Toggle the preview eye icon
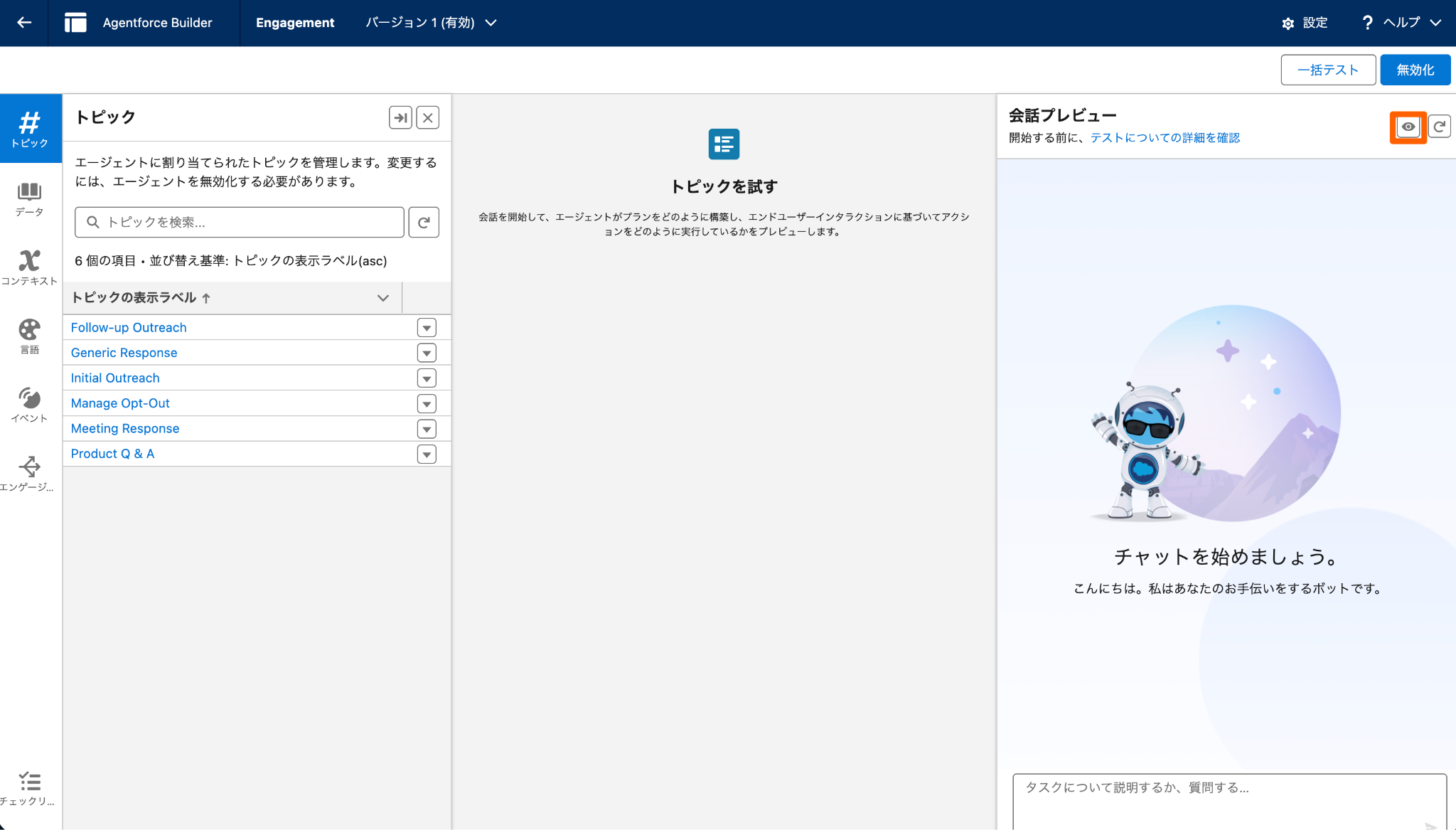 point(1408,127)
